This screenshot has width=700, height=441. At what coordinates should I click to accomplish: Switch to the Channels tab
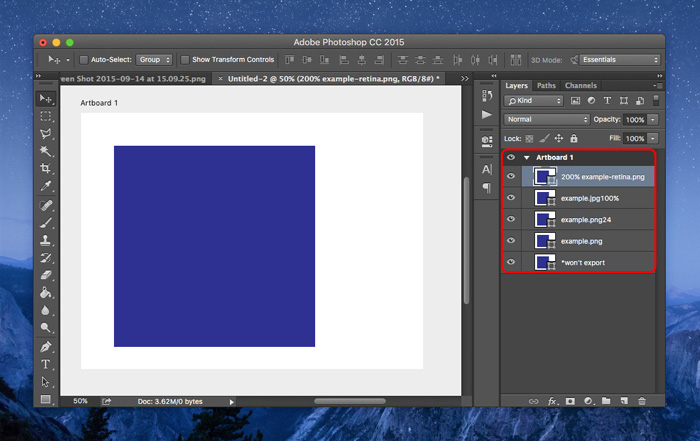click(580, 86)
